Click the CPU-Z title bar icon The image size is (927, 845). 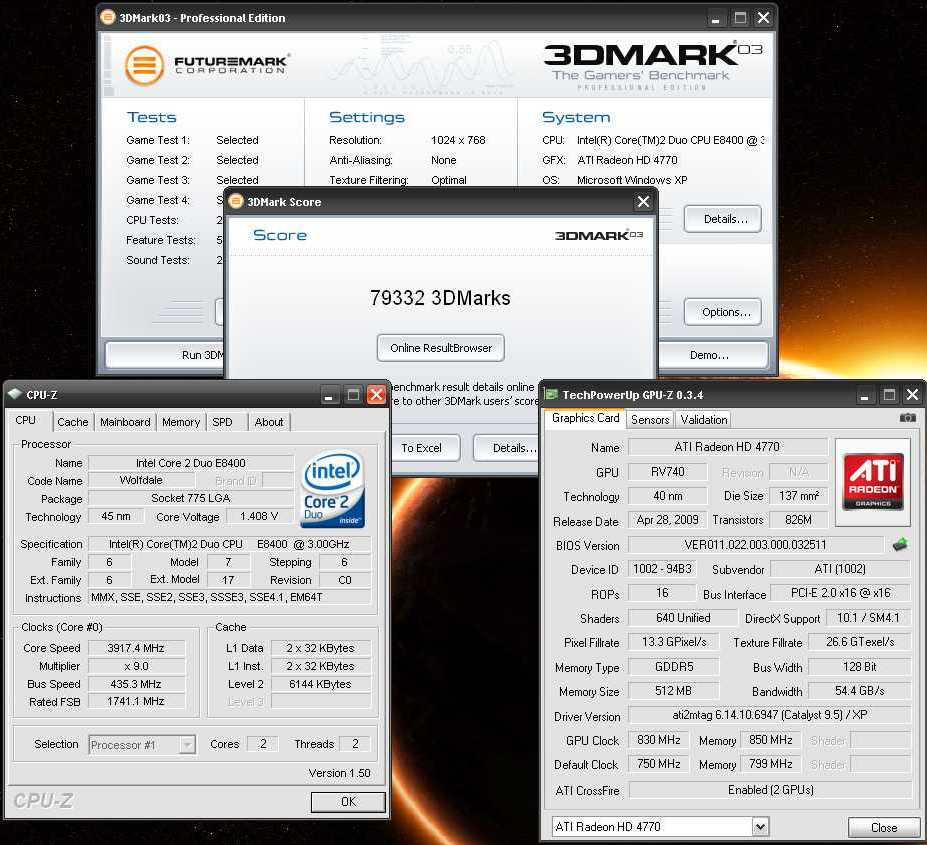(15, 394)
